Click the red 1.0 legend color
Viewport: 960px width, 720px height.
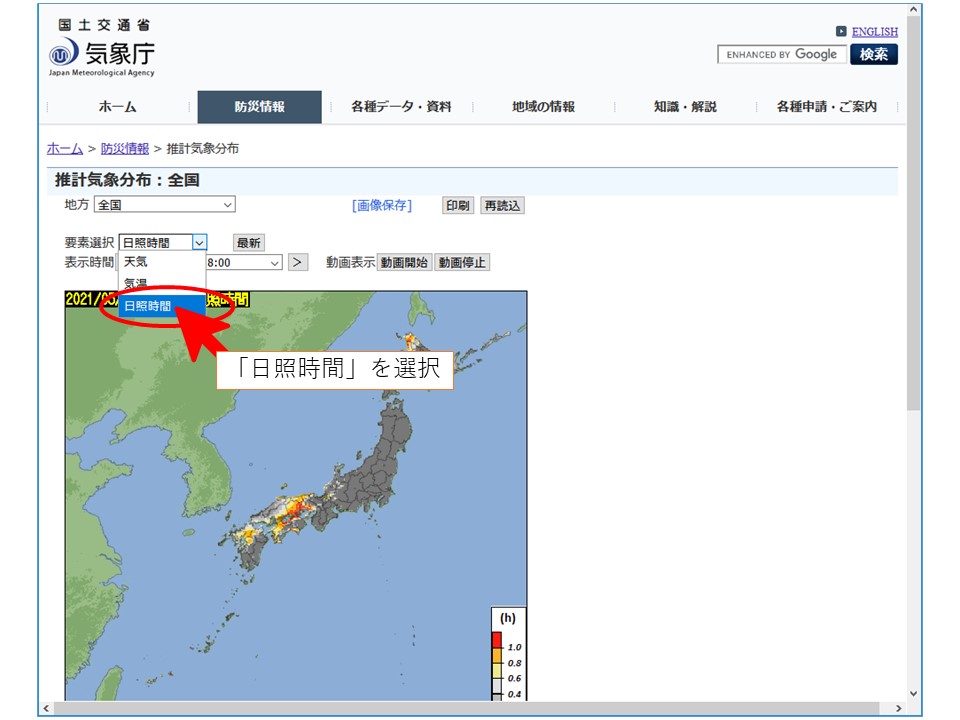497,639
